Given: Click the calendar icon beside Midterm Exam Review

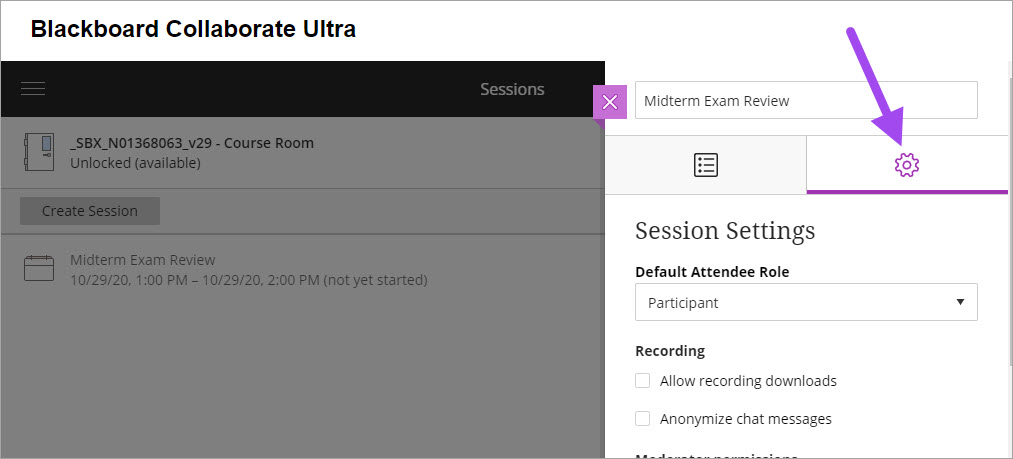Looking at the screenshot, I should pos(39,269).
